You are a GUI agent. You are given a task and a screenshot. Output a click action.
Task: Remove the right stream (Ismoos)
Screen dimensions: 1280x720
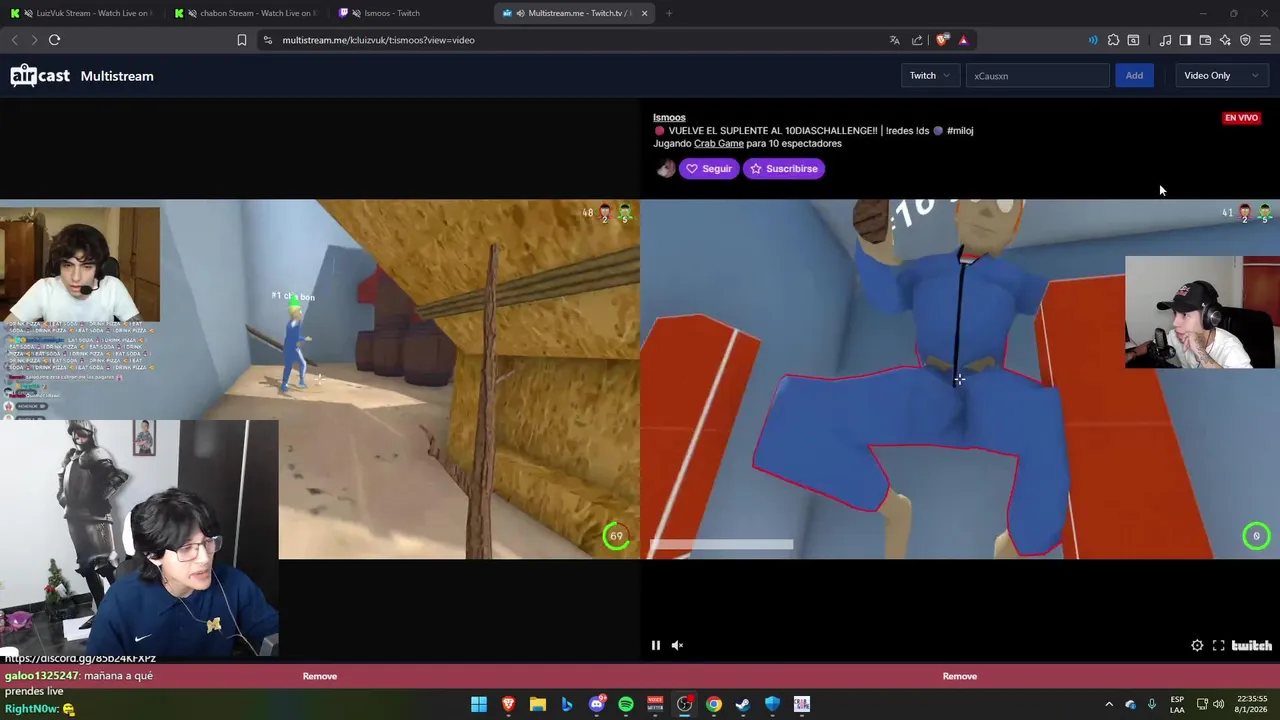960,676
